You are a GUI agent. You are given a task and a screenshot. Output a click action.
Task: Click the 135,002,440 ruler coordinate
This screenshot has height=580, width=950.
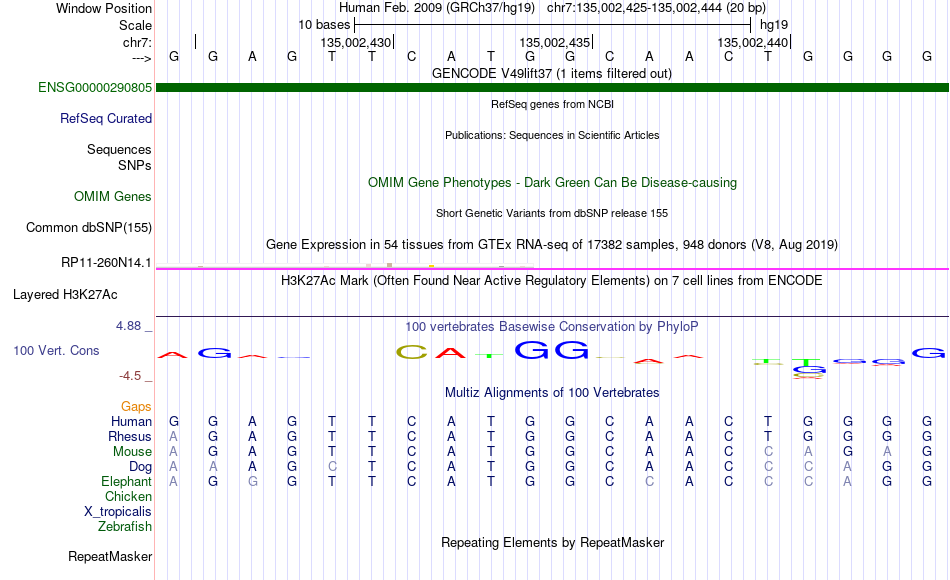(x=752, y=42)
